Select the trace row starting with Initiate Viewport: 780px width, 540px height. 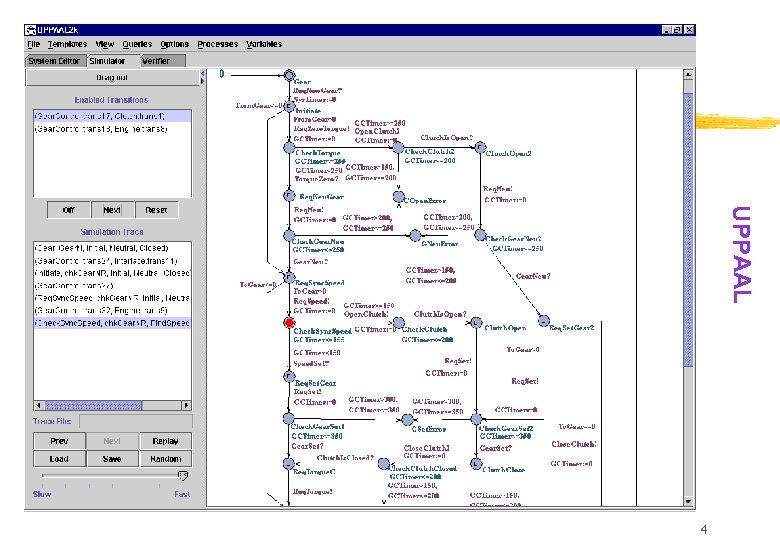coord(112,273)
